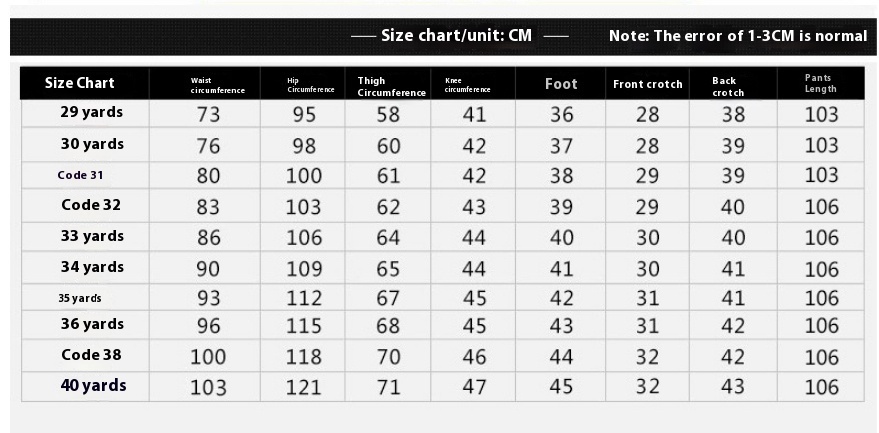Select the 40 yards row label

pyautogui.click(x=93, y=385)
